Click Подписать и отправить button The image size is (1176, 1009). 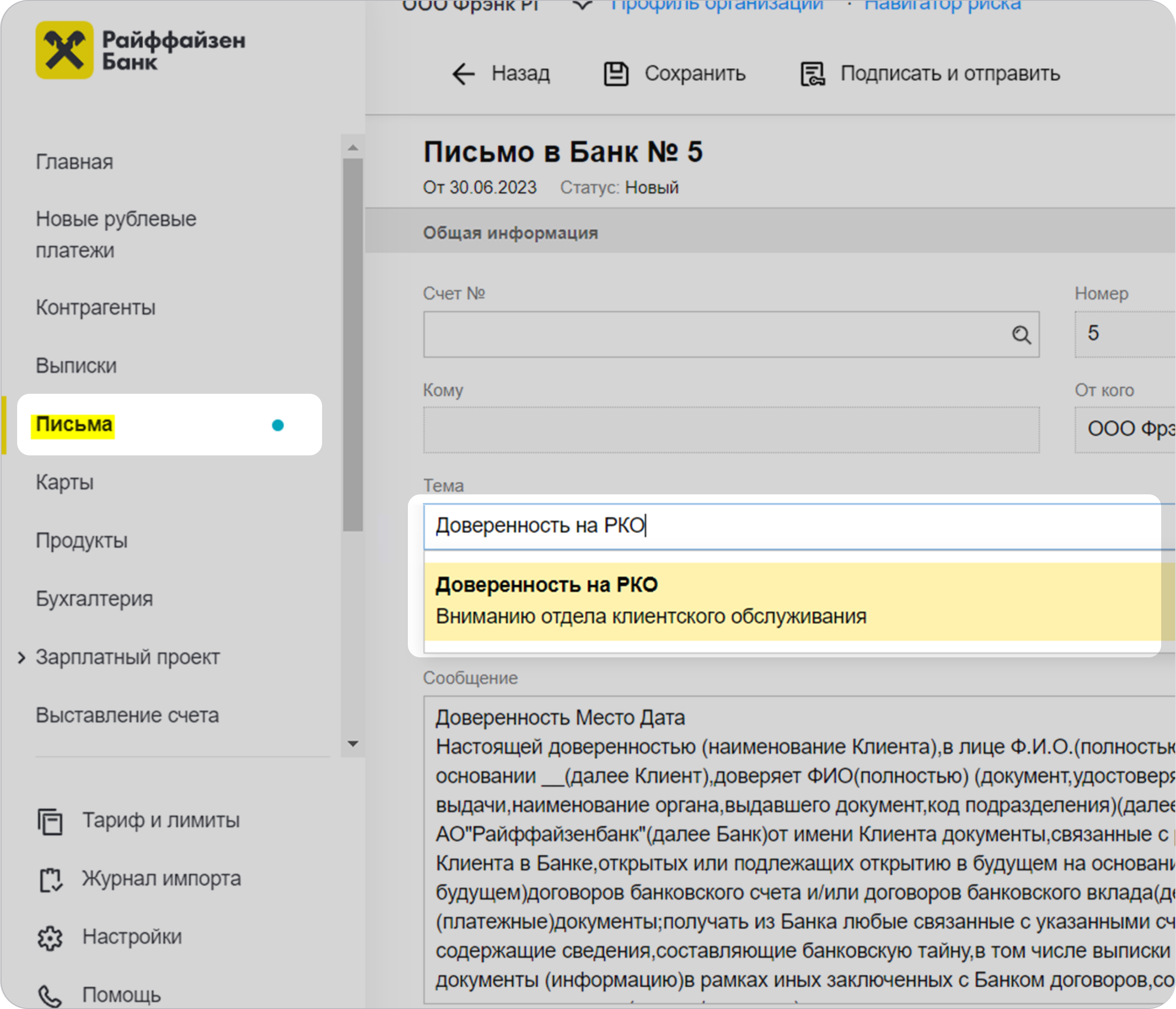[930, 74]
